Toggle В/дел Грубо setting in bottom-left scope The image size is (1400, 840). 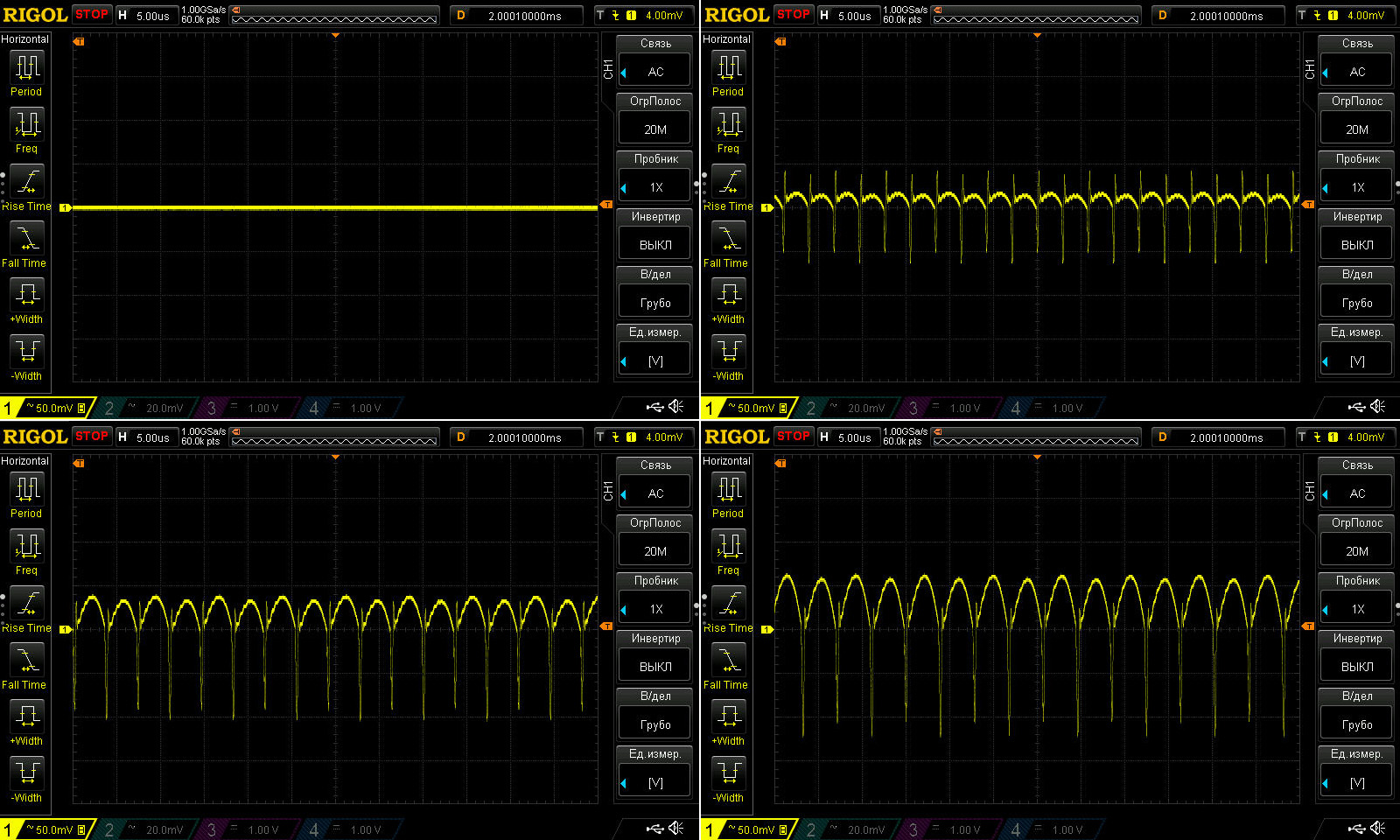pyautogui.click(x=655, y=724)
